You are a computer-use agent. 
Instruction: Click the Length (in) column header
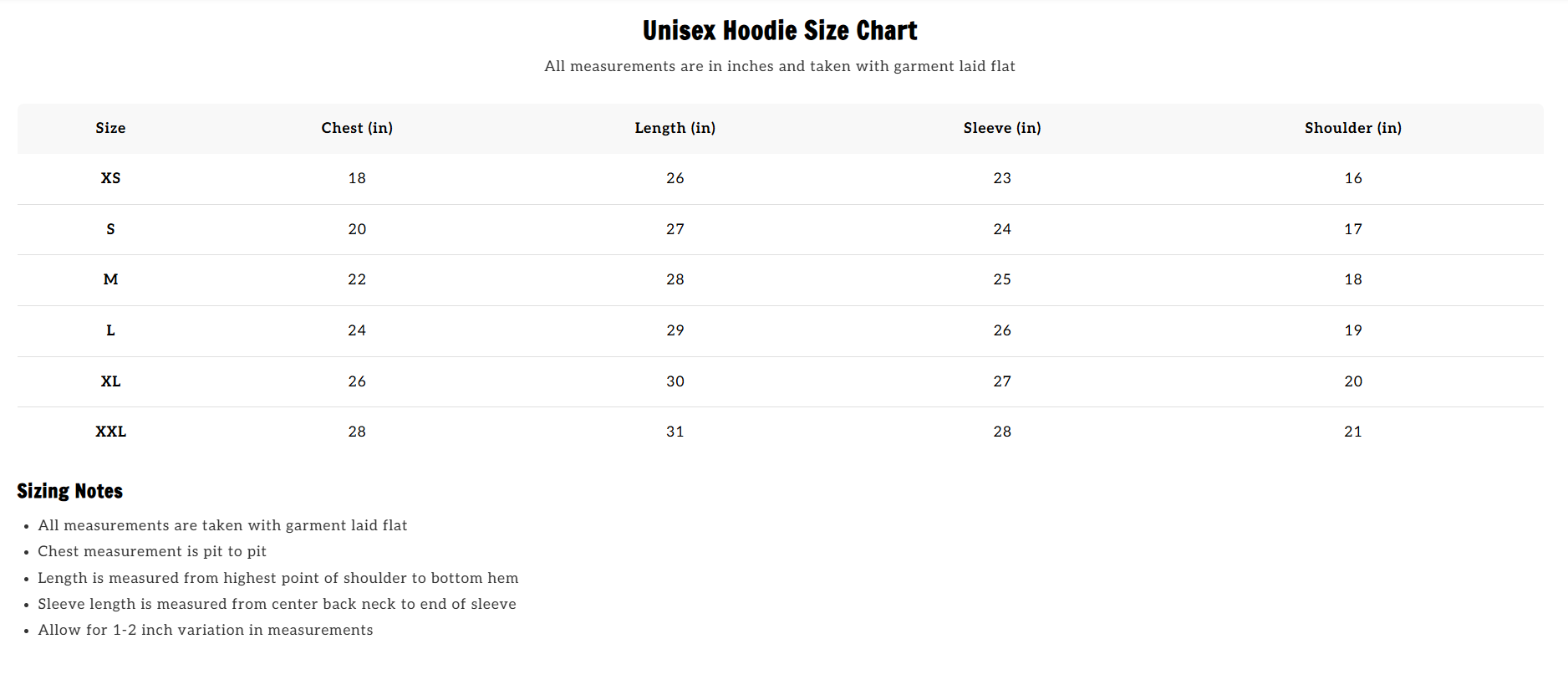tap(675, 128)
